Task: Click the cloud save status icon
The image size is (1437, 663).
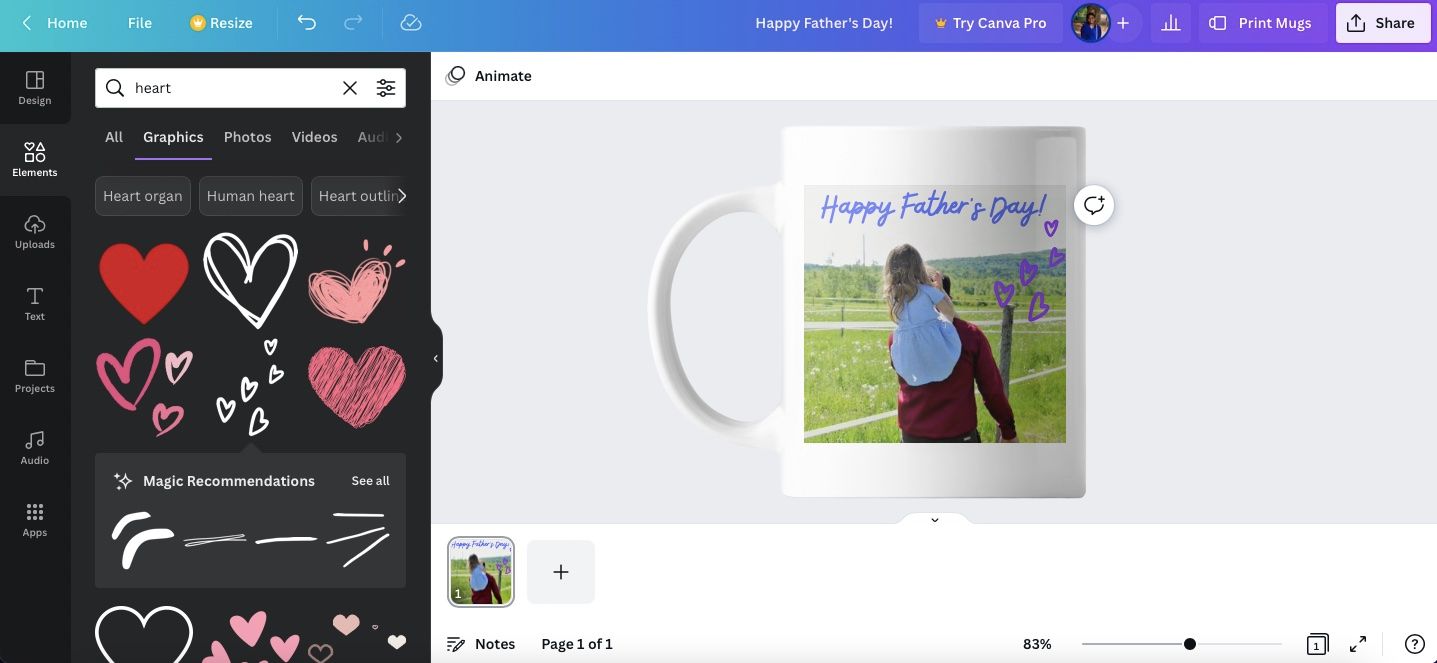Action: pyautogui.click(x=410, y=23)
